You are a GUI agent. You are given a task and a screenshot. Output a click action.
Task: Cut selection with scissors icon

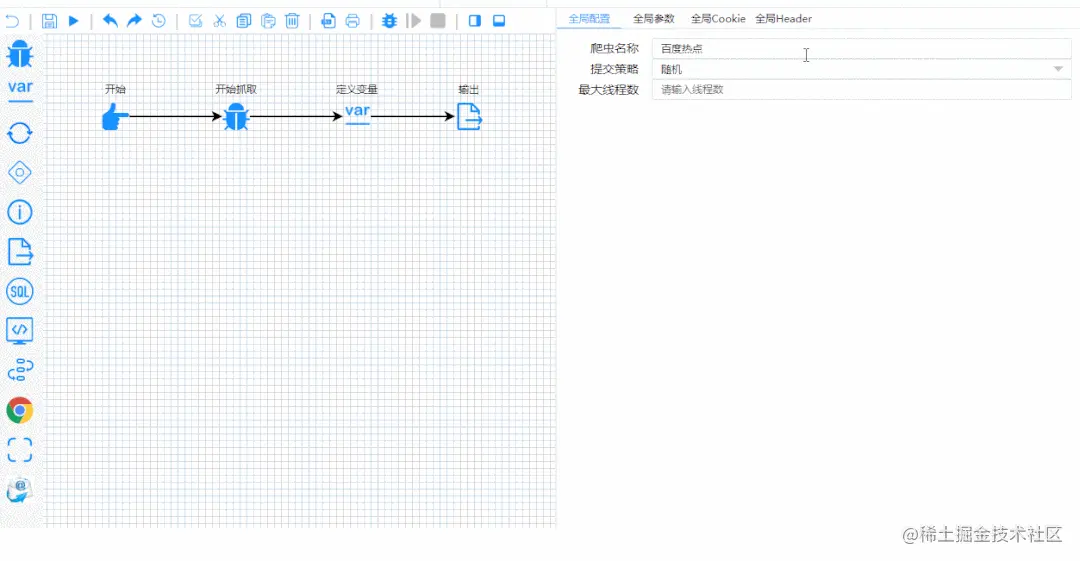220,21
